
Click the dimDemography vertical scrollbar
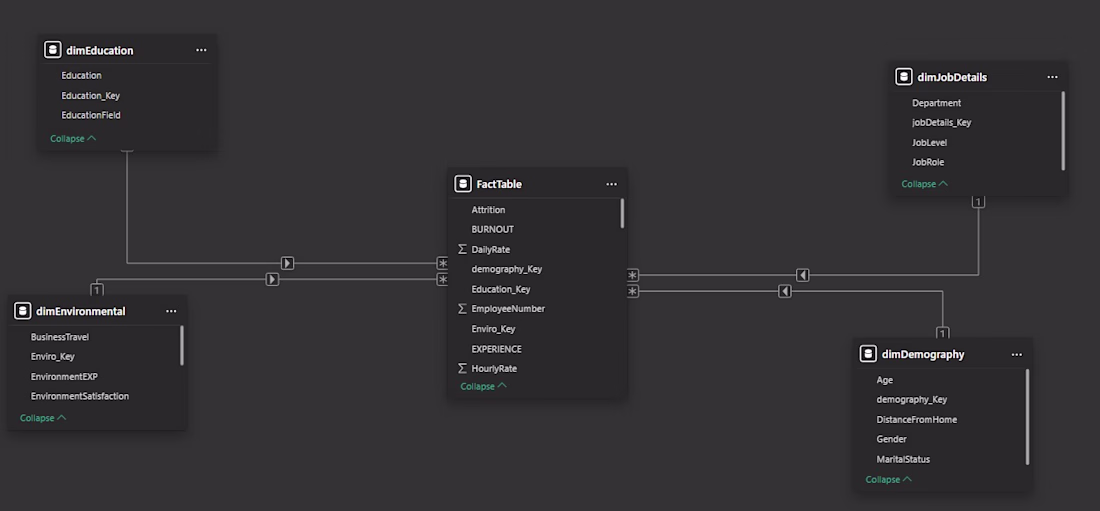[1028, 417]
